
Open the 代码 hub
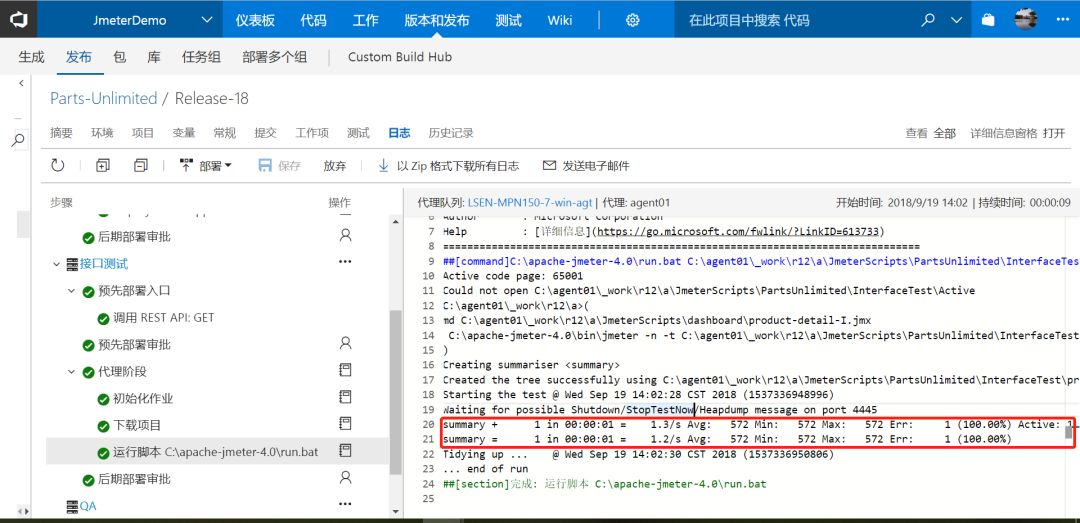(313, 20)
